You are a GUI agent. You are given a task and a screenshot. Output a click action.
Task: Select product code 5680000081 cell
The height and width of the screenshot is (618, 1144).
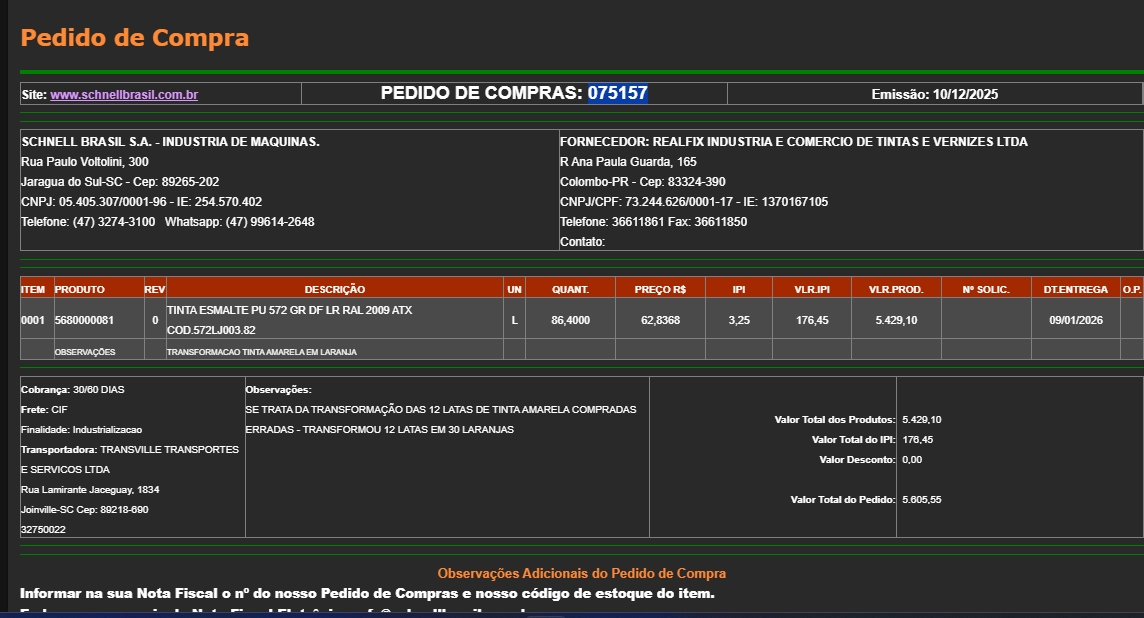[84, 320]
